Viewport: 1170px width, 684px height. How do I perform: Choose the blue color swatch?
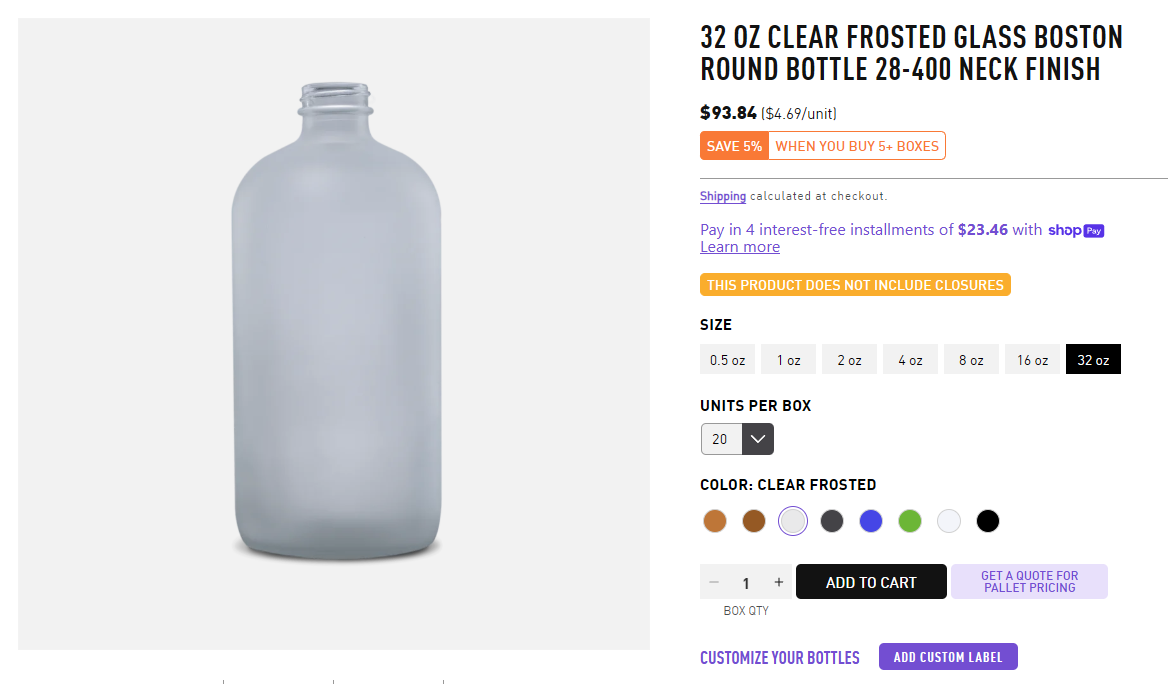[871, 521]
